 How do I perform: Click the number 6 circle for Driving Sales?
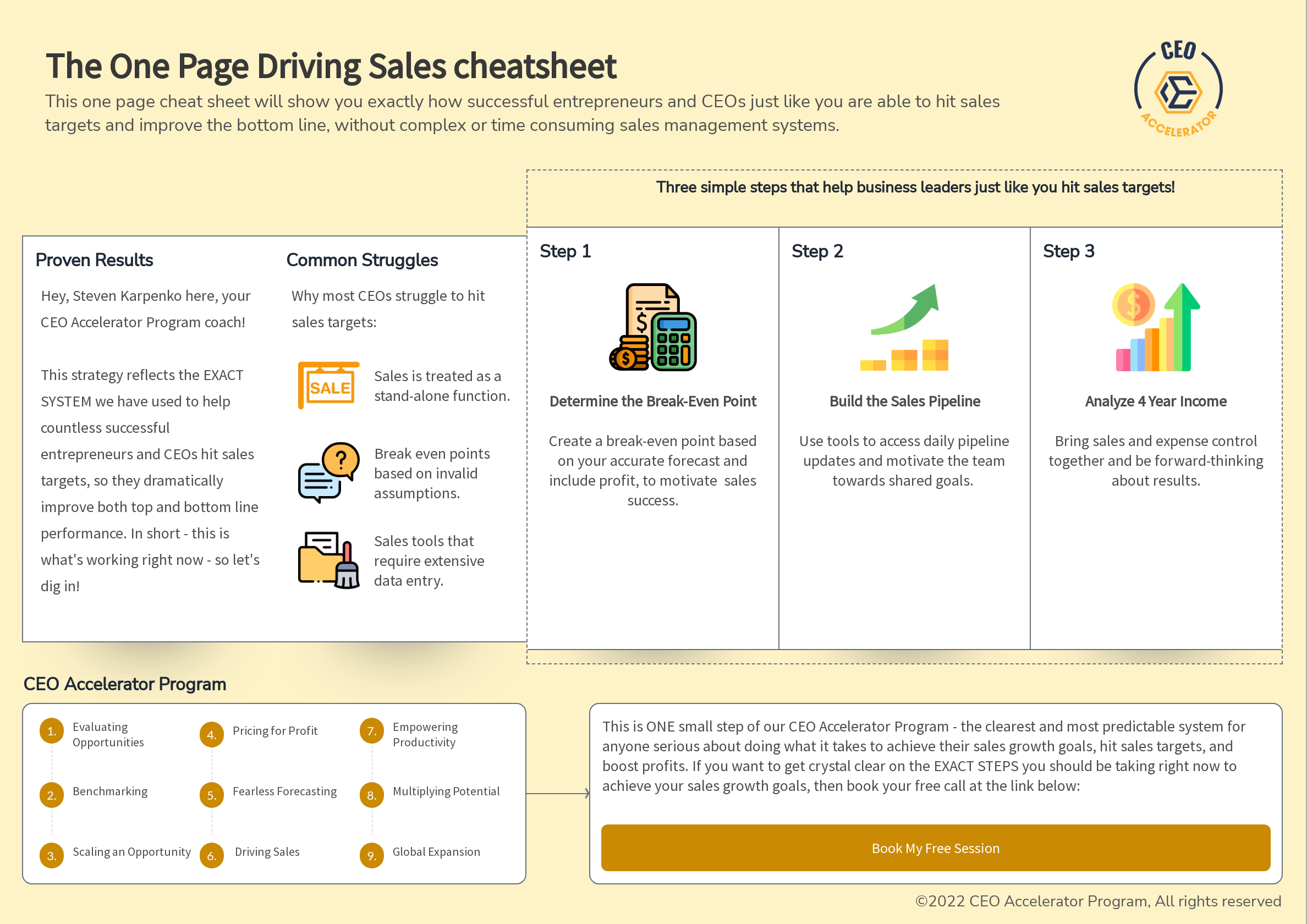coord(212,856)
